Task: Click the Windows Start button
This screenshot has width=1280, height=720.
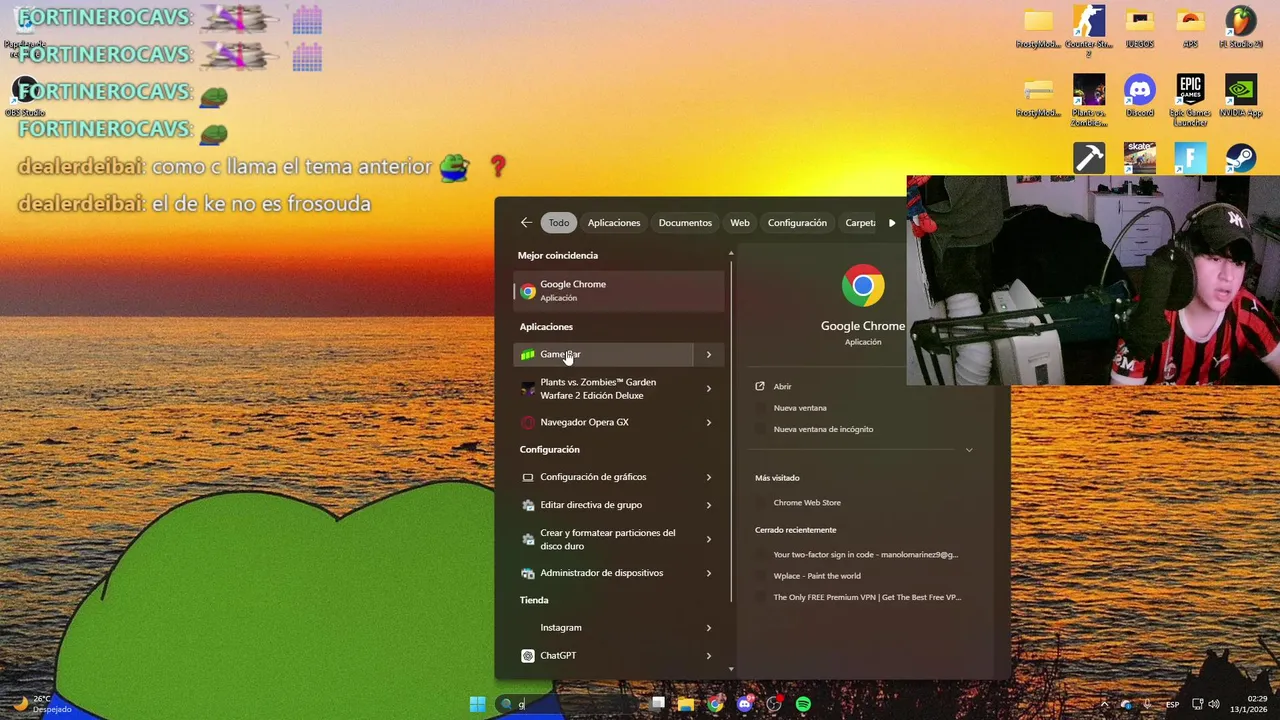Action: coord(477,704)
